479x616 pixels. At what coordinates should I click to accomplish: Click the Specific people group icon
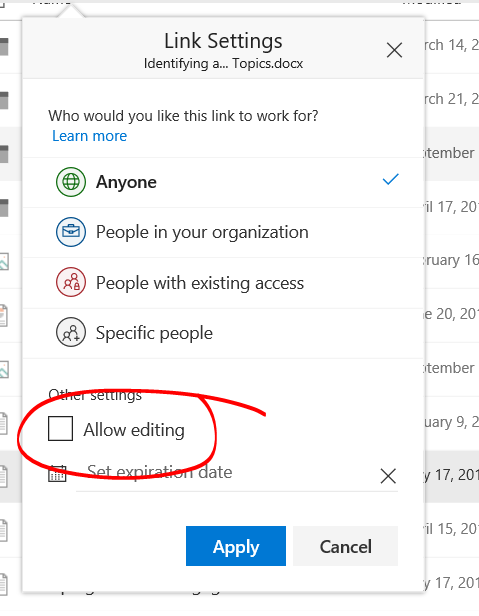pyautogui.click(x=71, y=332)
